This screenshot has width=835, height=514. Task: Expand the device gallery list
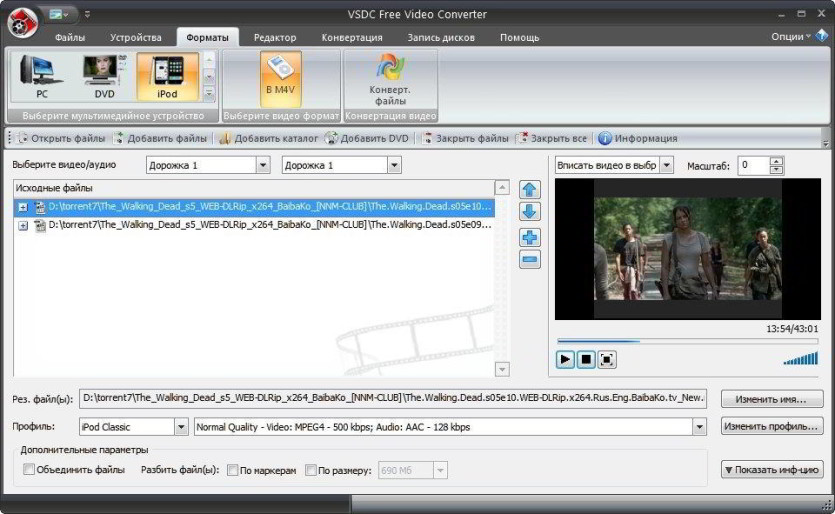pos(209,94)
